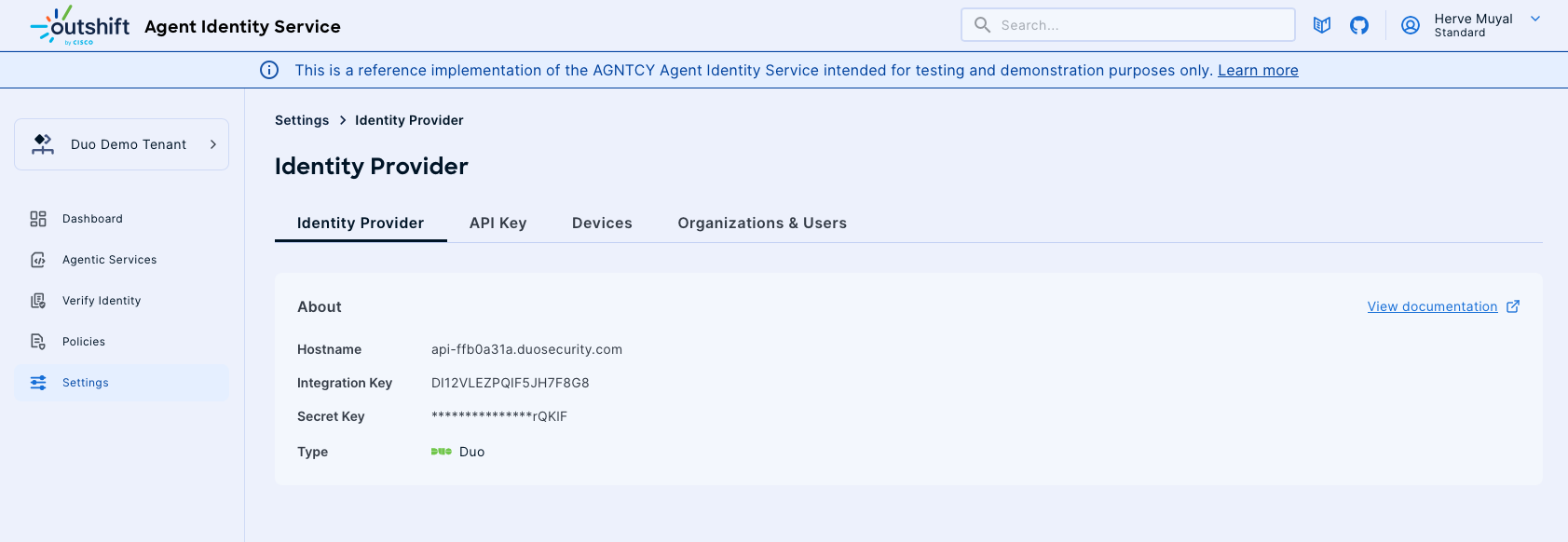The width and height of the screenshot is (1568, 542).
Task: Focus the Search input field
Action: [1128, 25]
